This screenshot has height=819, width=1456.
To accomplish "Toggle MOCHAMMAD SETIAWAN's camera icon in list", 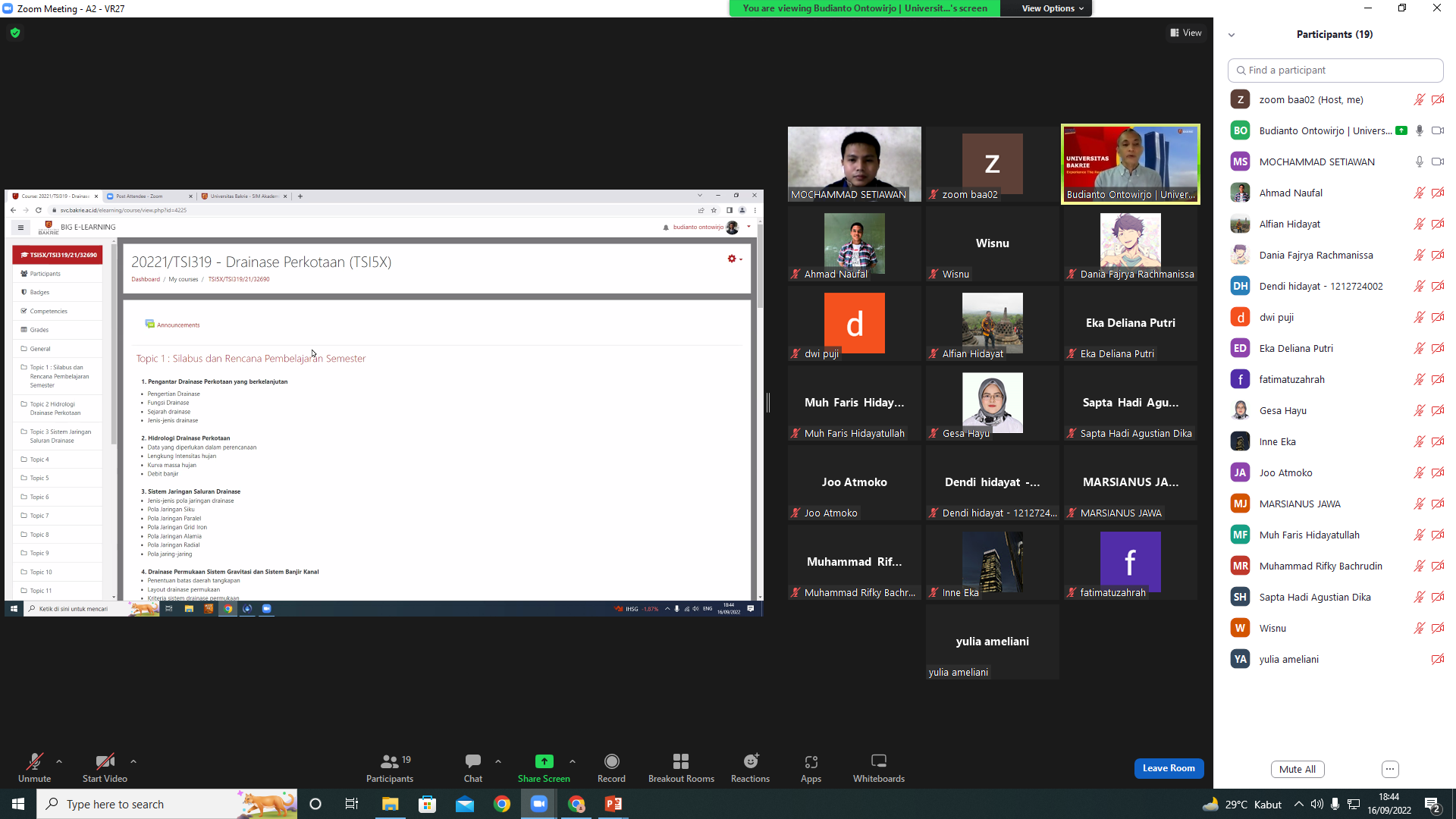I will tap(1437, 162).
